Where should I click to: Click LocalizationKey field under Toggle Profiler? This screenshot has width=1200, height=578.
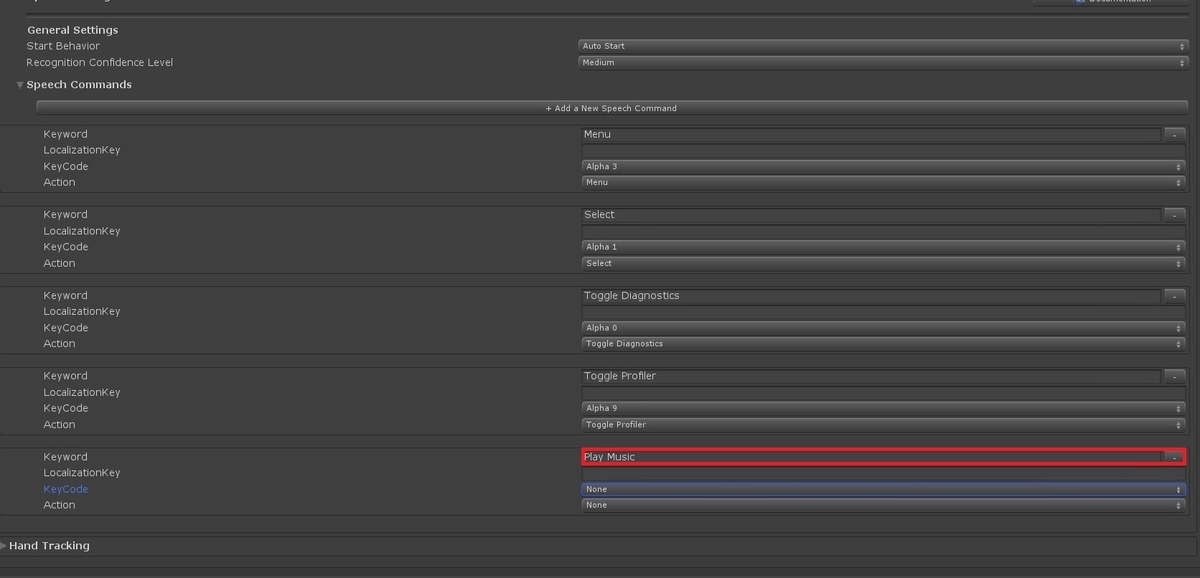tap(883, 392)
